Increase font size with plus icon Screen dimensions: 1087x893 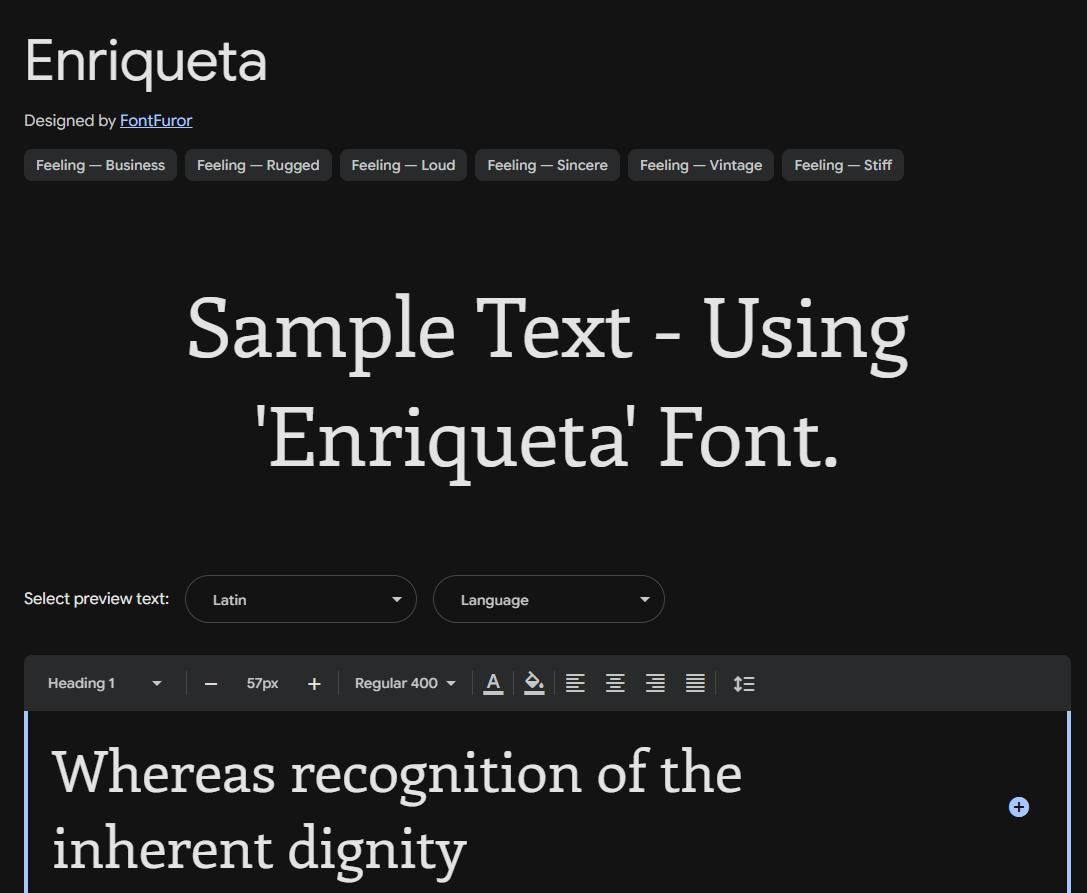click(314, 684)
